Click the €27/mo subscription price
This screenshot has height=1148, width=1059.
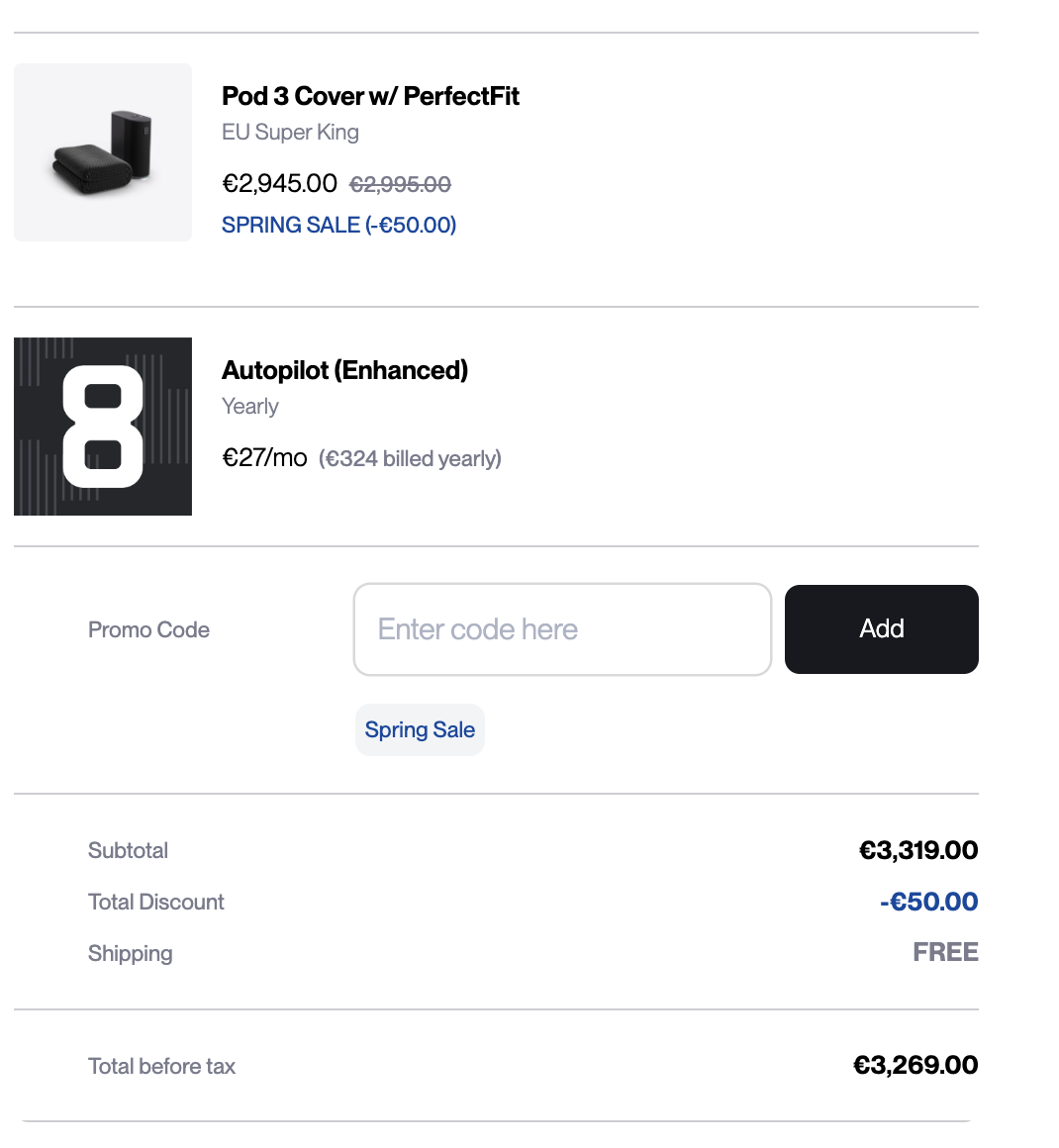pyautogui.click(x=264, y=457)
